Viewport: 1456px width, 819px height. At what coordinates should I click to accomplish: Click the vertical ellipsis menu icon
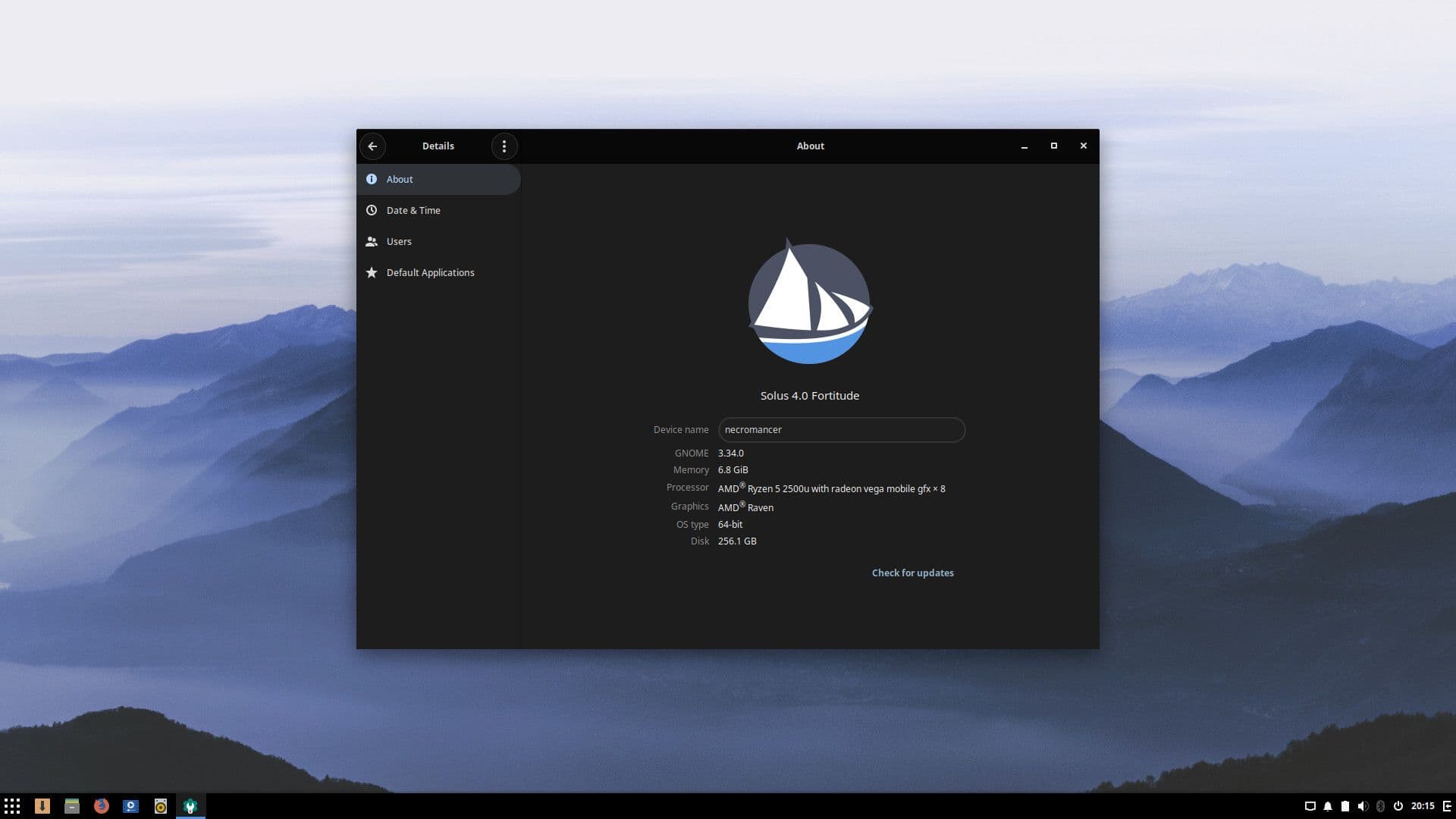click(504, 146)
